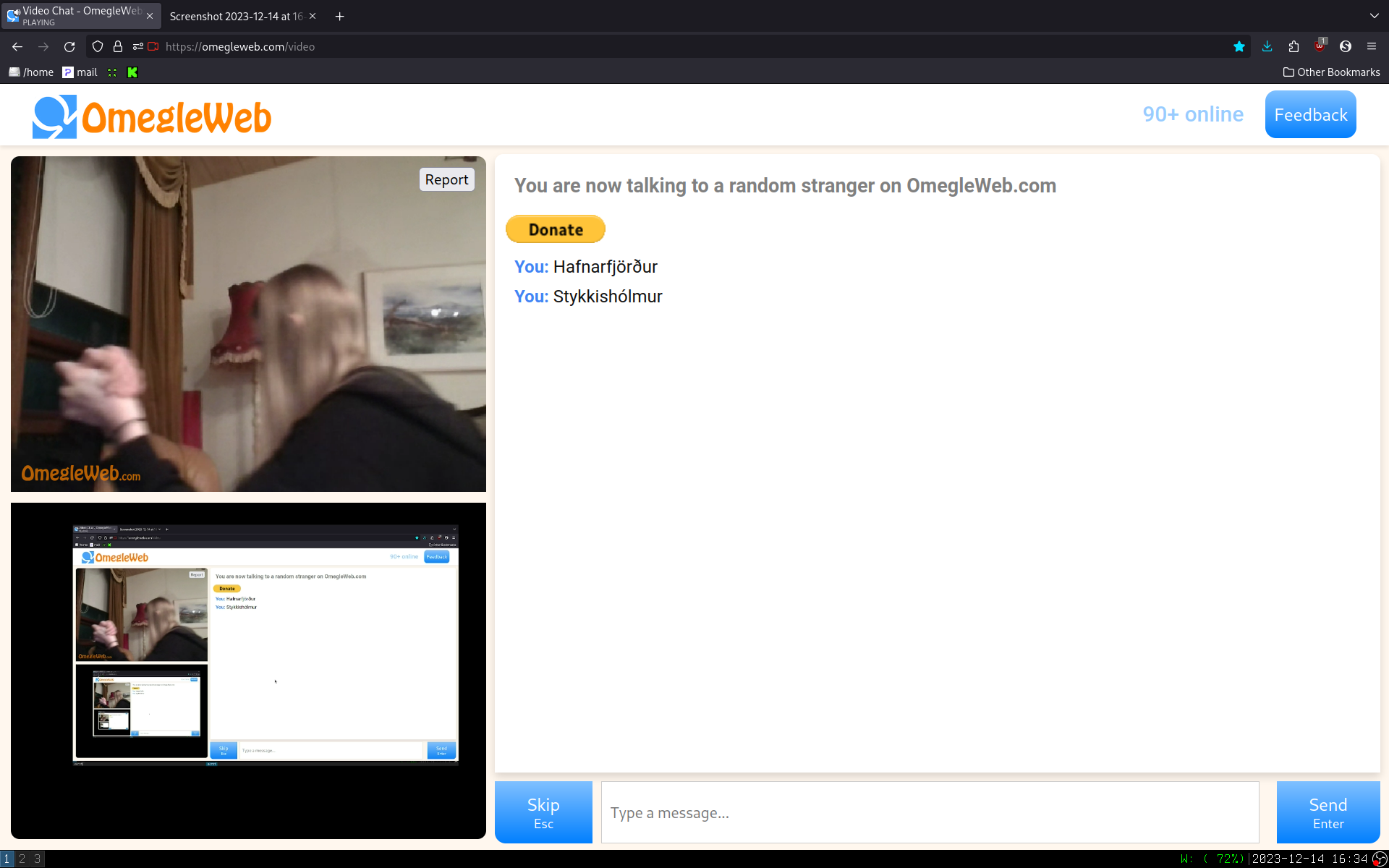Open the green dotted bookmark icon
Viewport: 1389px width, 868px height.
pos(112,72)
